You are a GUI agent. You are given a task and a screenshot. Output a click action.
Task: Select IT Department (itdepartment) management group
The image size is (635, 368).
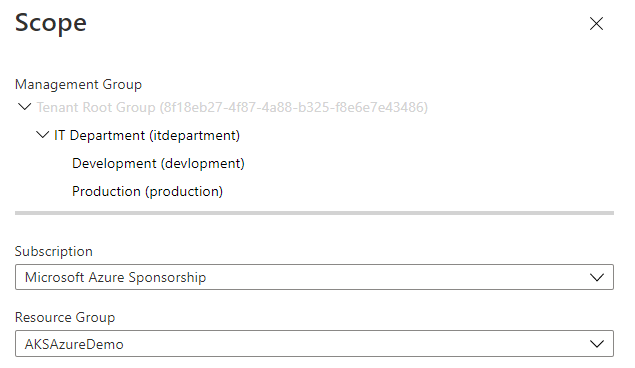pos(147,135)
